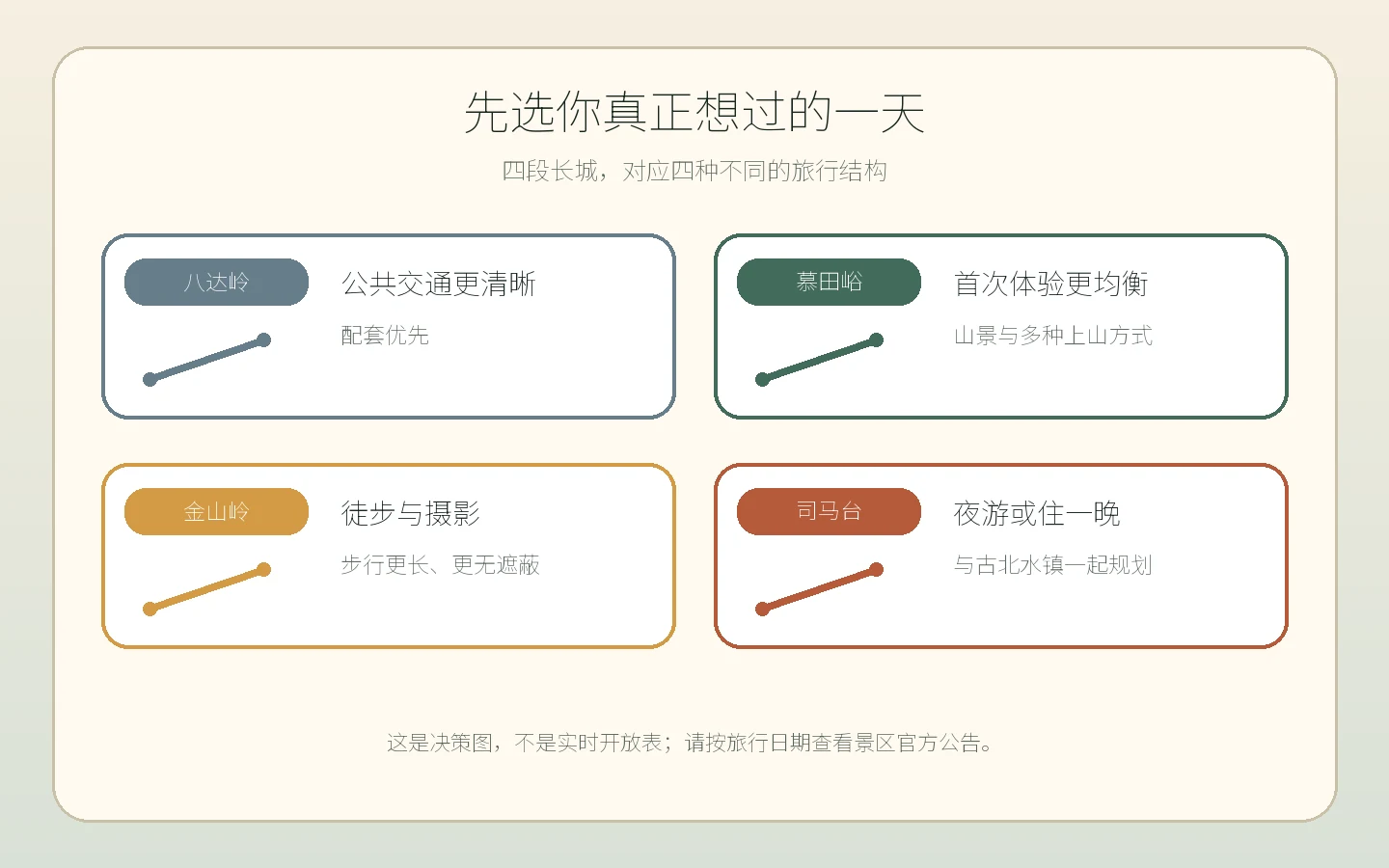The image size is (1389, 868).
Task: Click the 慕田峪 pill label
Action: click(x=829, y=282)
